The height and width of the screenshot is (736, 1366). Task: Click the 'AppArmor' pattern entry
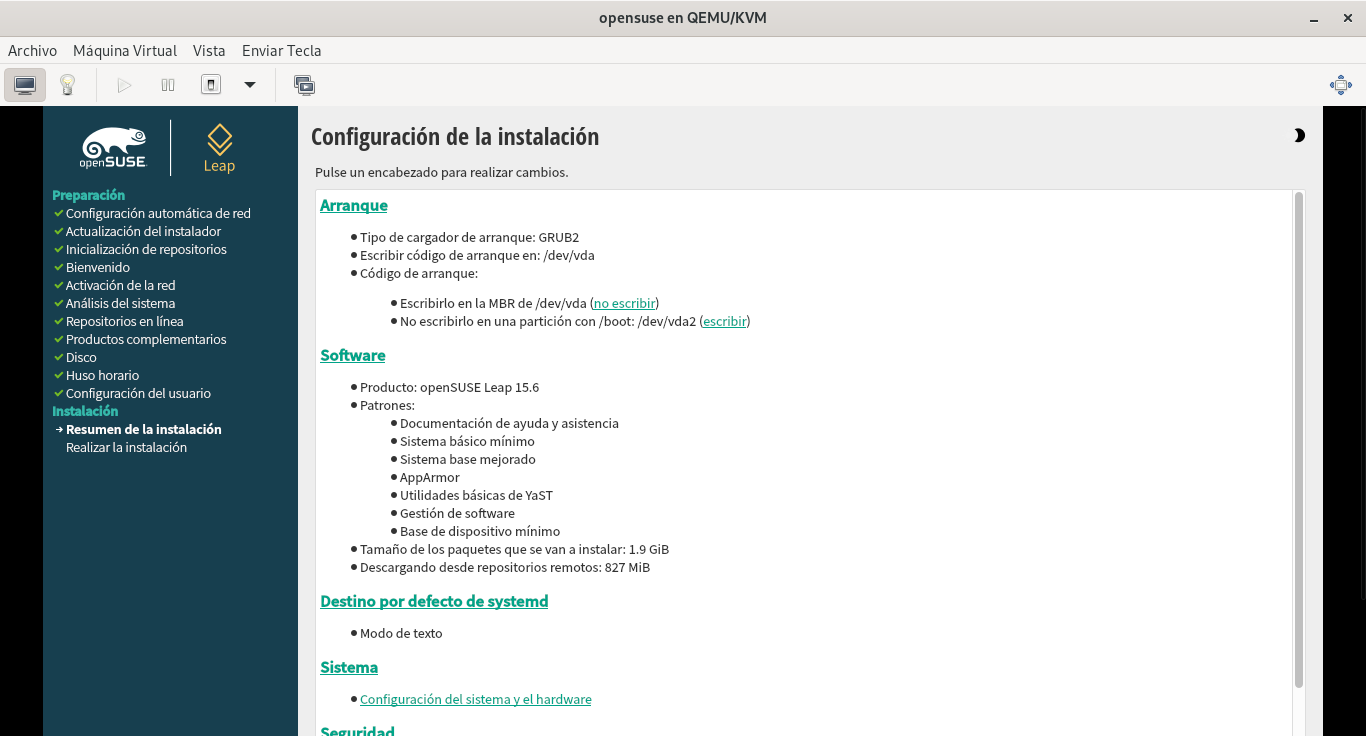point(429,477)
